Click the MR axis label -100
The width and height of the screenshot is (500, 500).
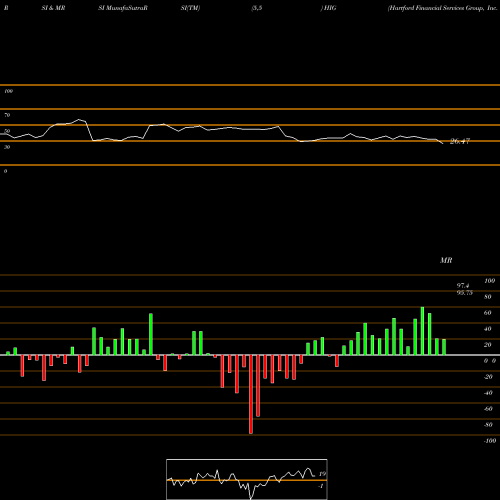[x=490, y=441]
